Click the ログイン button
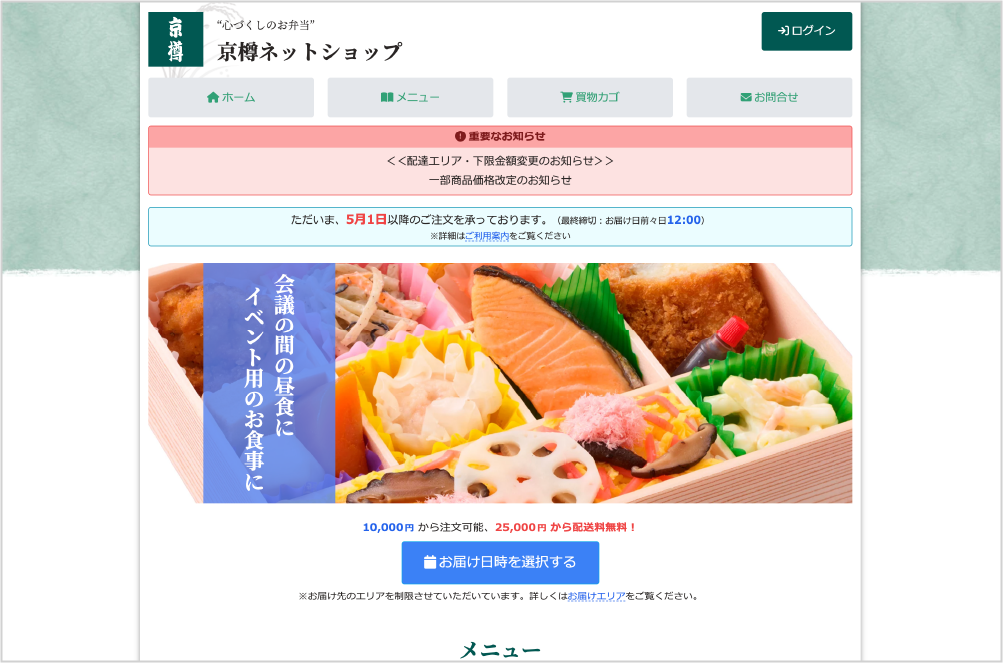1003x663 pixels. pyautogui.click(x=807, y=31)
